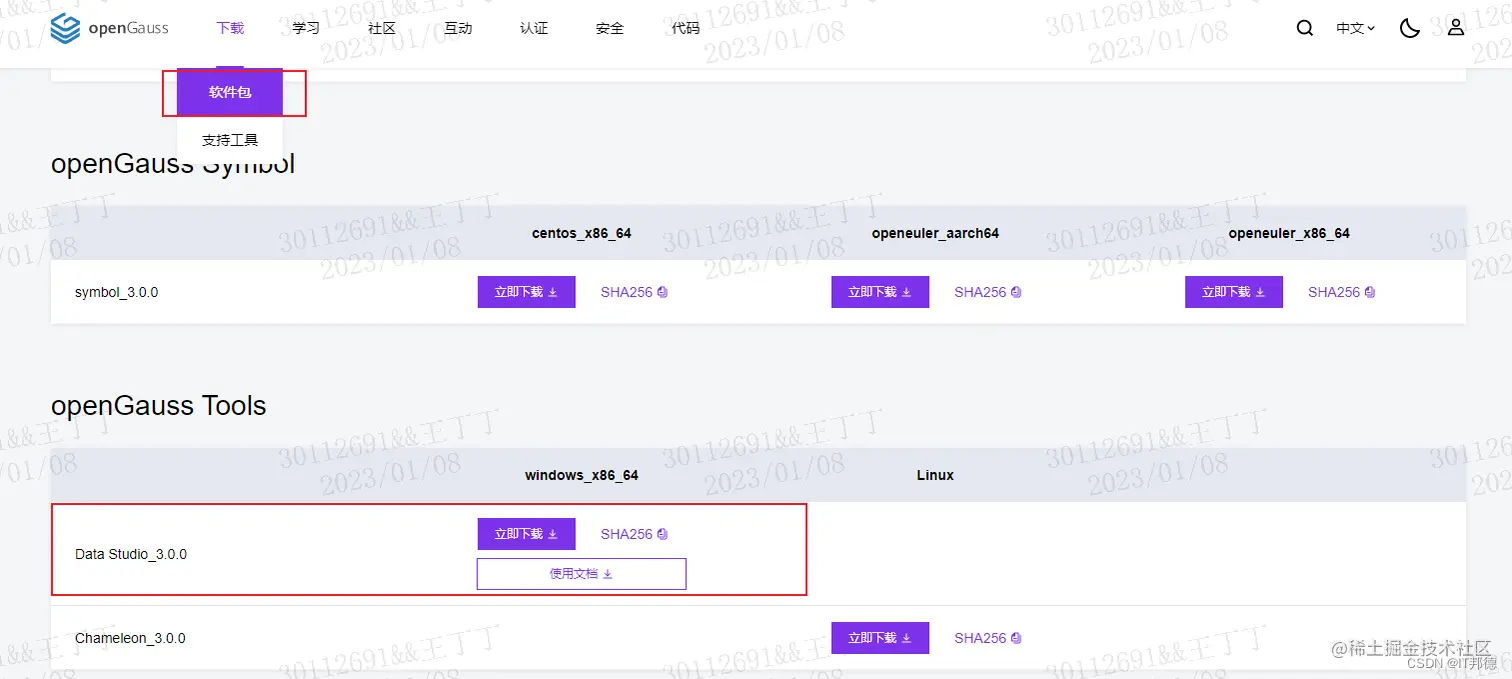Image resolution: width=1512 pixels, height=679 pixels.
Task: Click the centos_x86_64 column header
Action: [x=582, y=233]
